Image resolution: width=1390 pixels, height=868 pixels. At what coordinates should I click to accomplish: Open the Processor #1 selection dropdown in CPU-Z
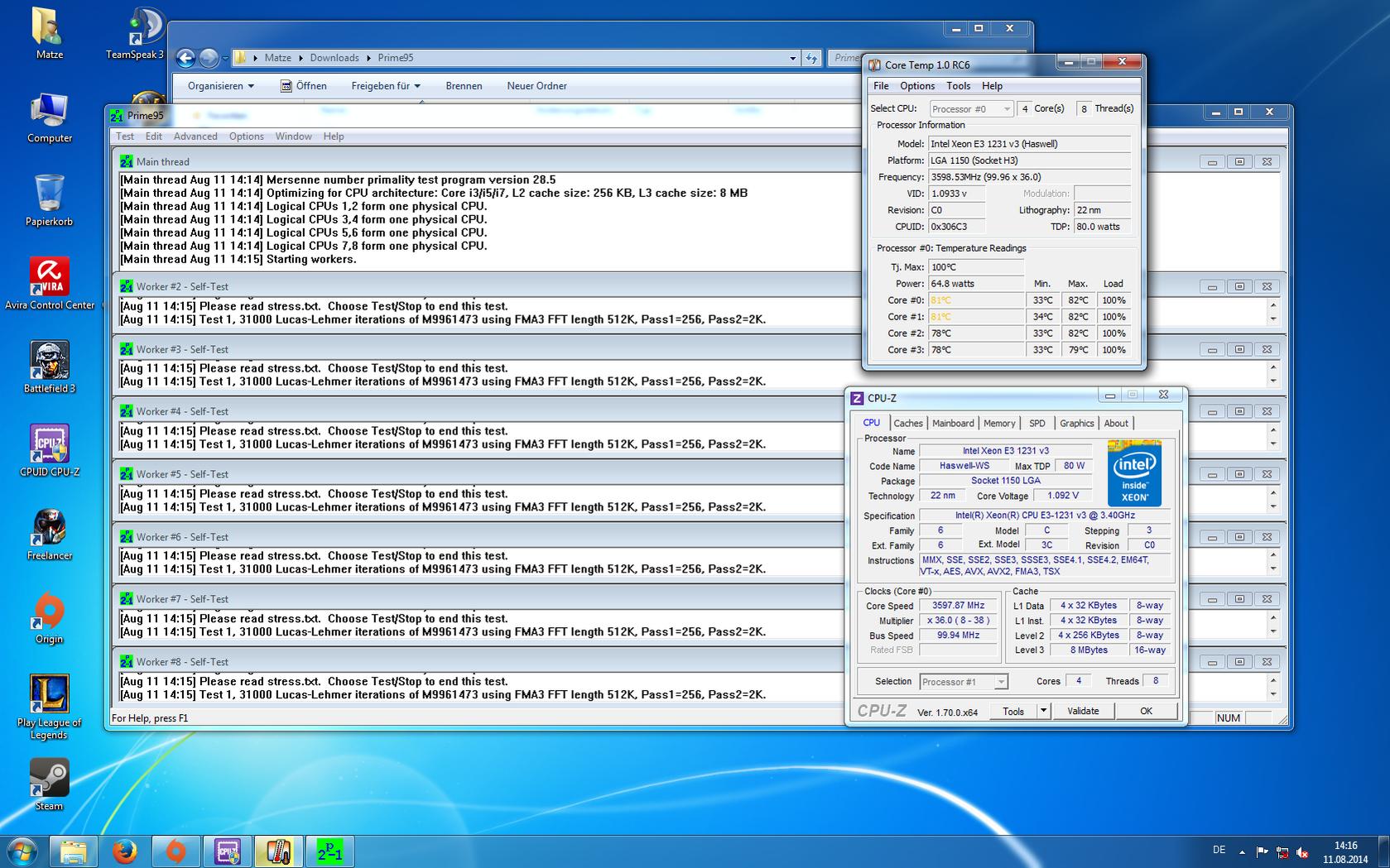(x=964, y=682)
